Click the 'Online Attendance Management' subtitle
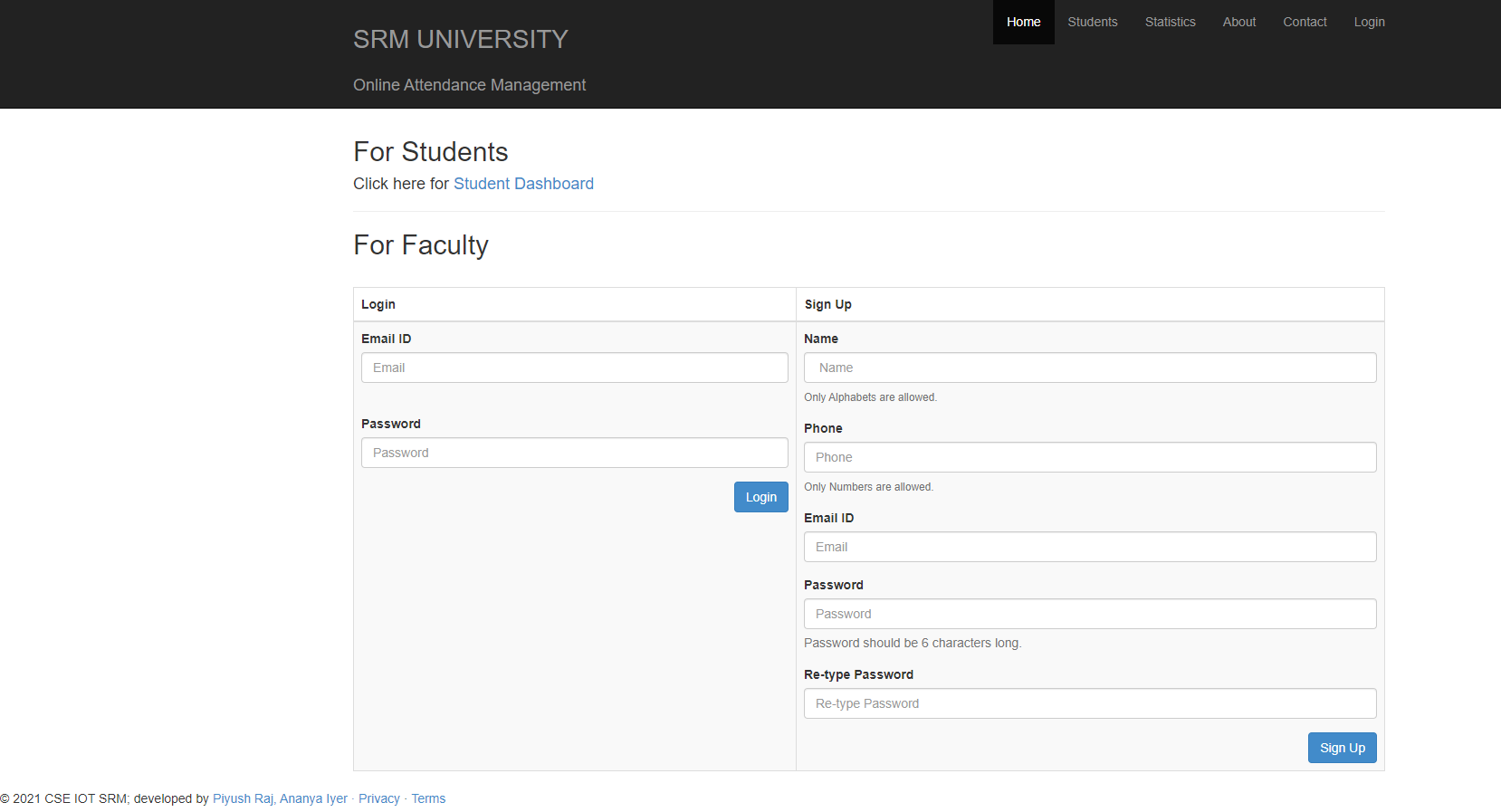Viewport: 1501px width, 812px height. (x=469, y=85)
